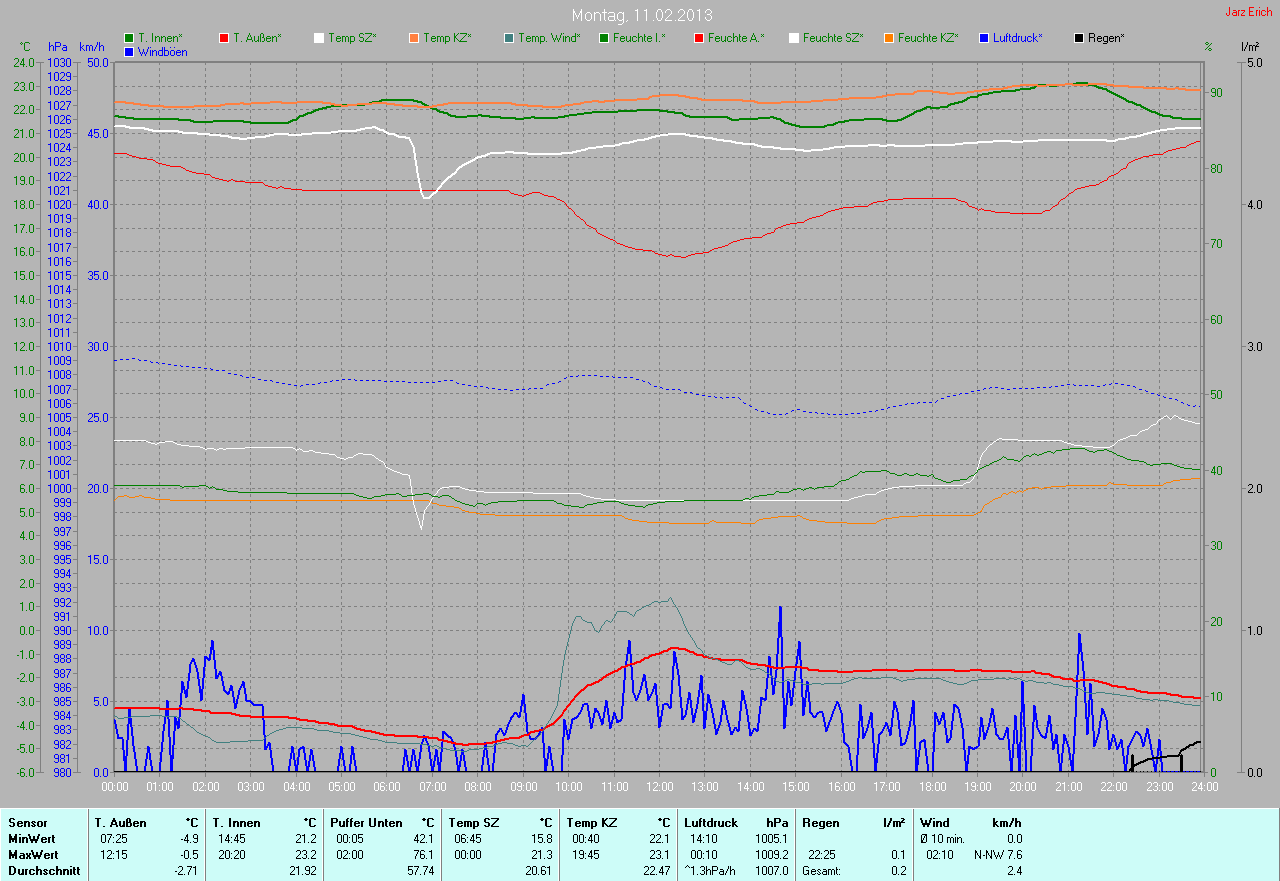Screen dimensions: 1280x881
Task: Click the "Wind" column header in the table
Action: coord(935,823)
